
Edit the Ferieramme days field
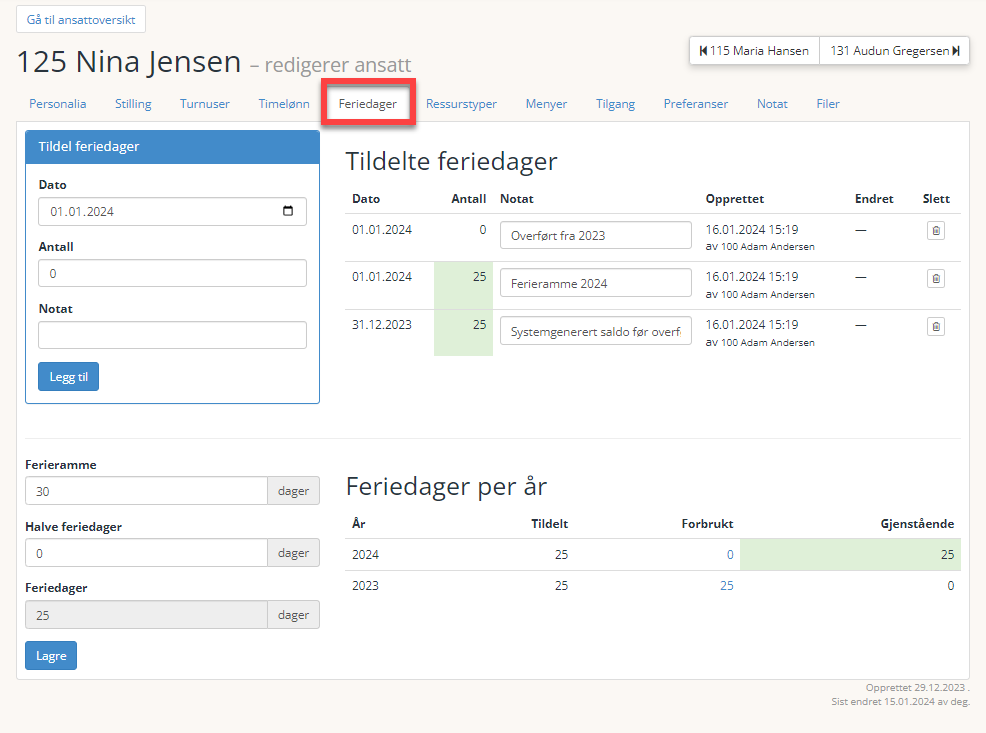[147, 491]
